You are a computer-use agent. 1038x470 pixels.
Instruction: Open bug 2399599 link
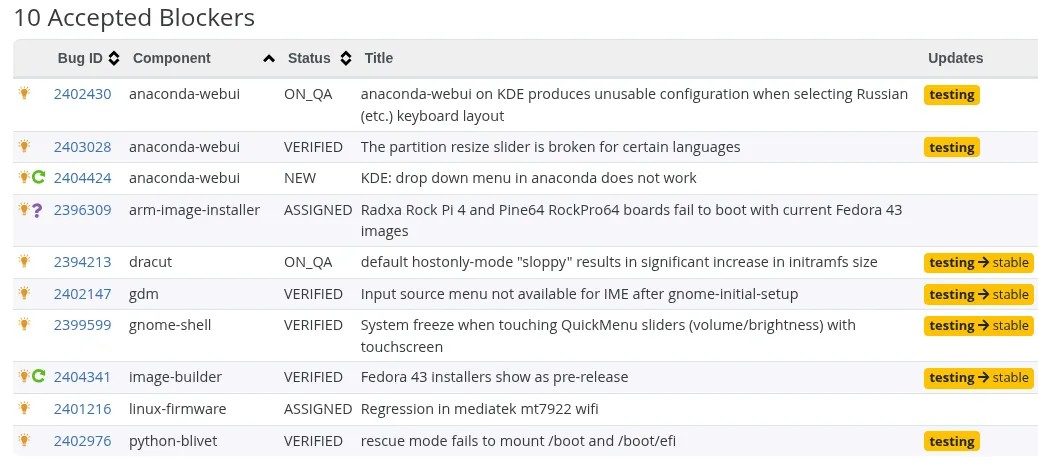(82, 325)
